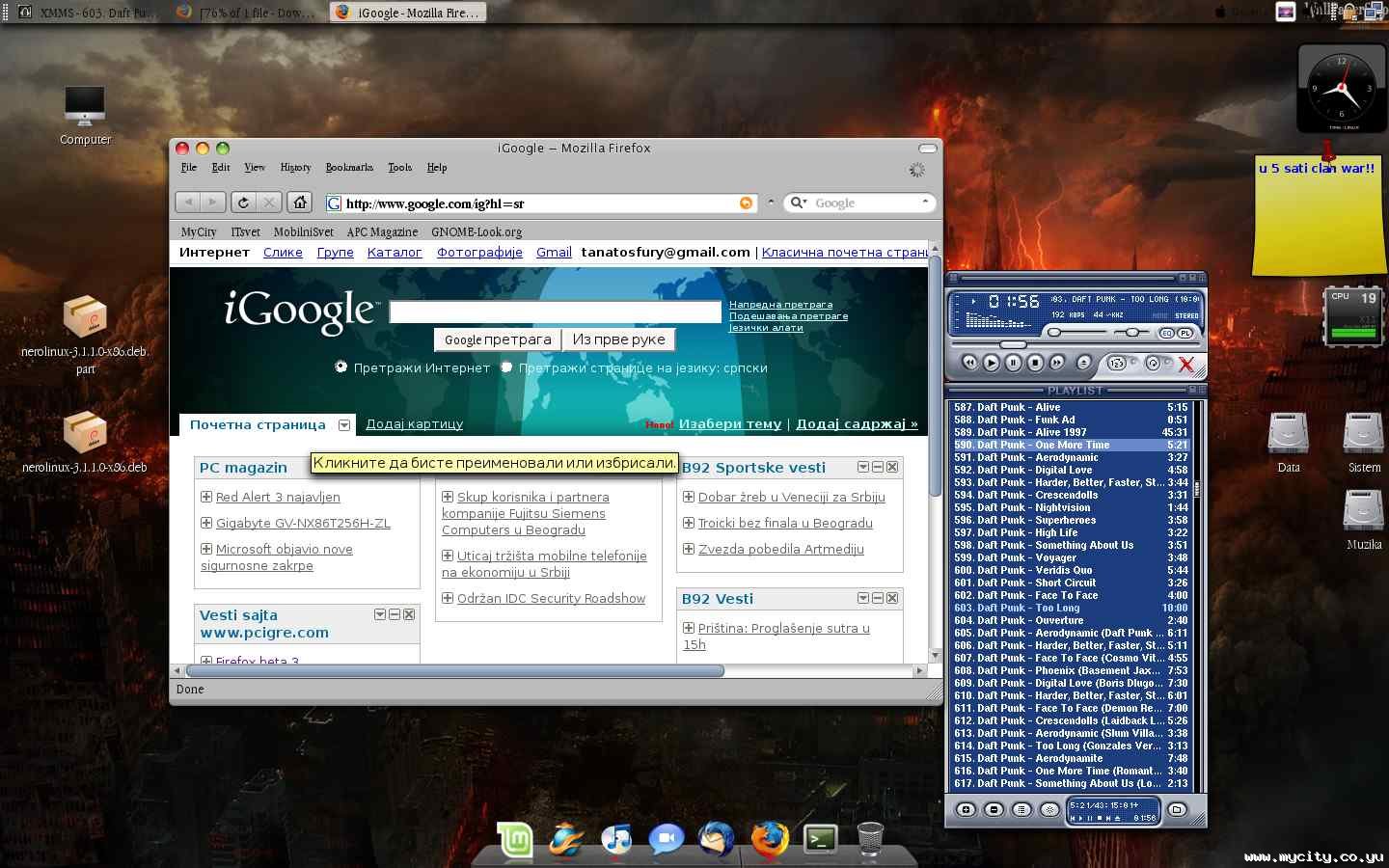The image size is (1389, 868).
Task: Click the Firefox Forward arrow button
Action: coord(213,203)
